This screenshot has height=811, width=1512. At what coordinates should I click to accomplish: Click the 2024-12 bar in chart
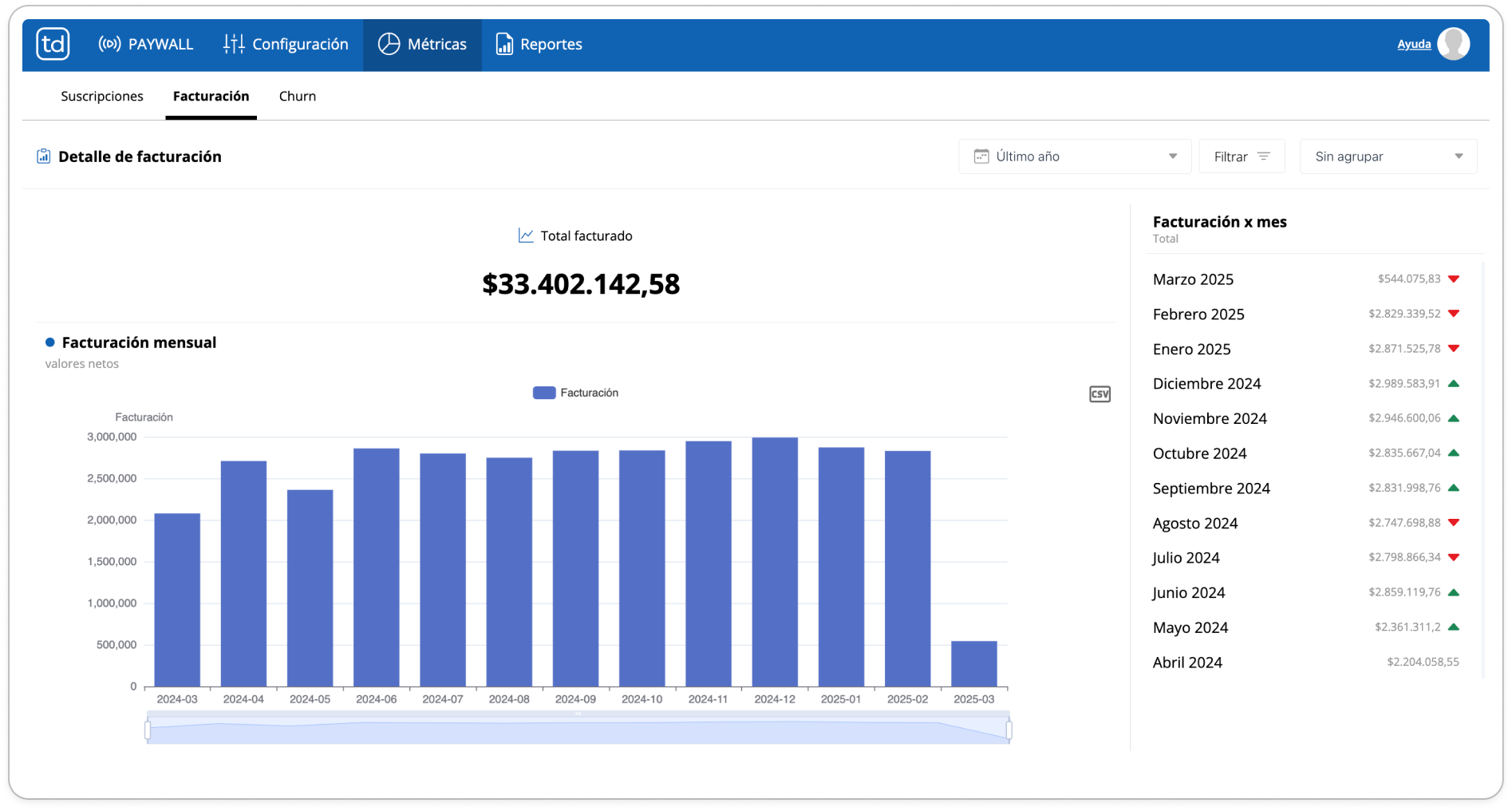click(775, 562)
